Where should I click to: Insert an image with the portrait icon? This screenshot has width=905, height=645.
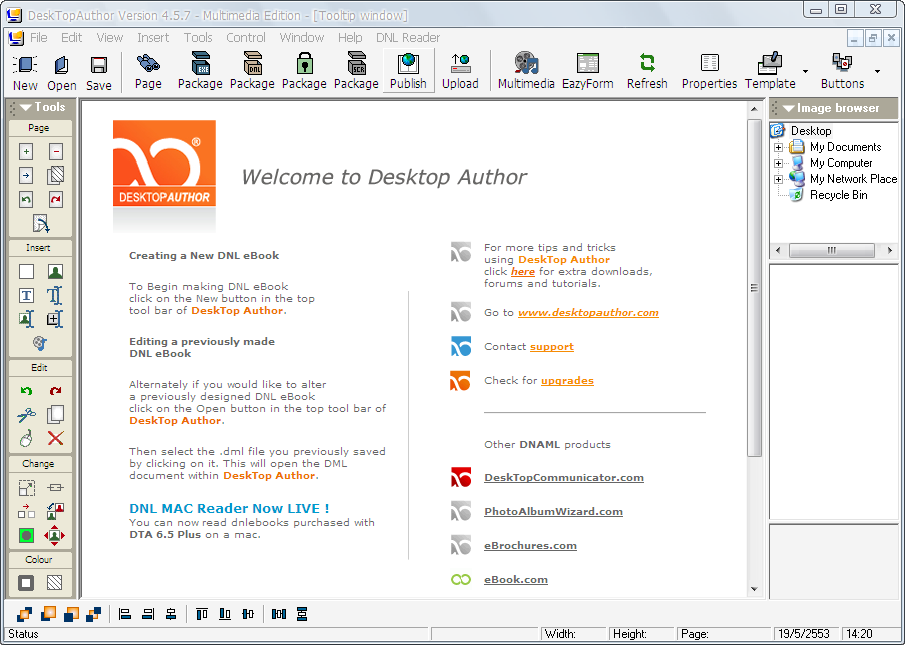tap(55, 271)
